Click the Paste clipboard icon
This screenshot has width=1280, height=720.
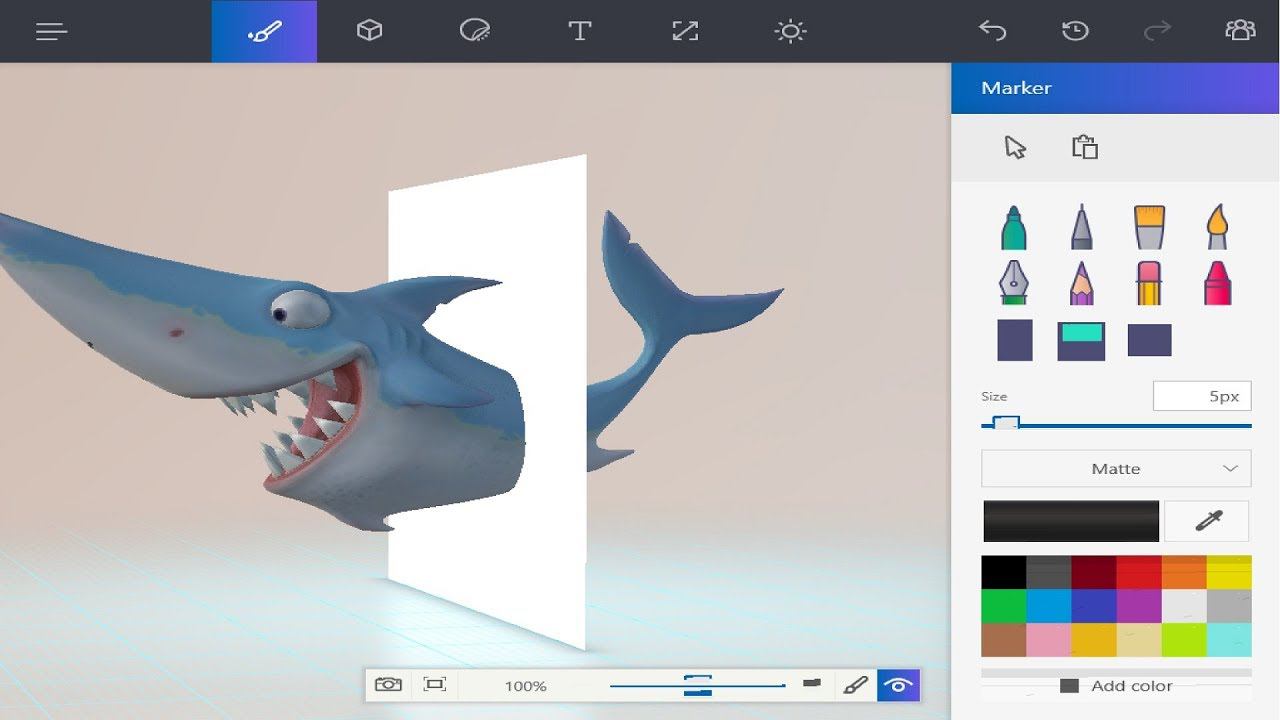point(1085,147)
